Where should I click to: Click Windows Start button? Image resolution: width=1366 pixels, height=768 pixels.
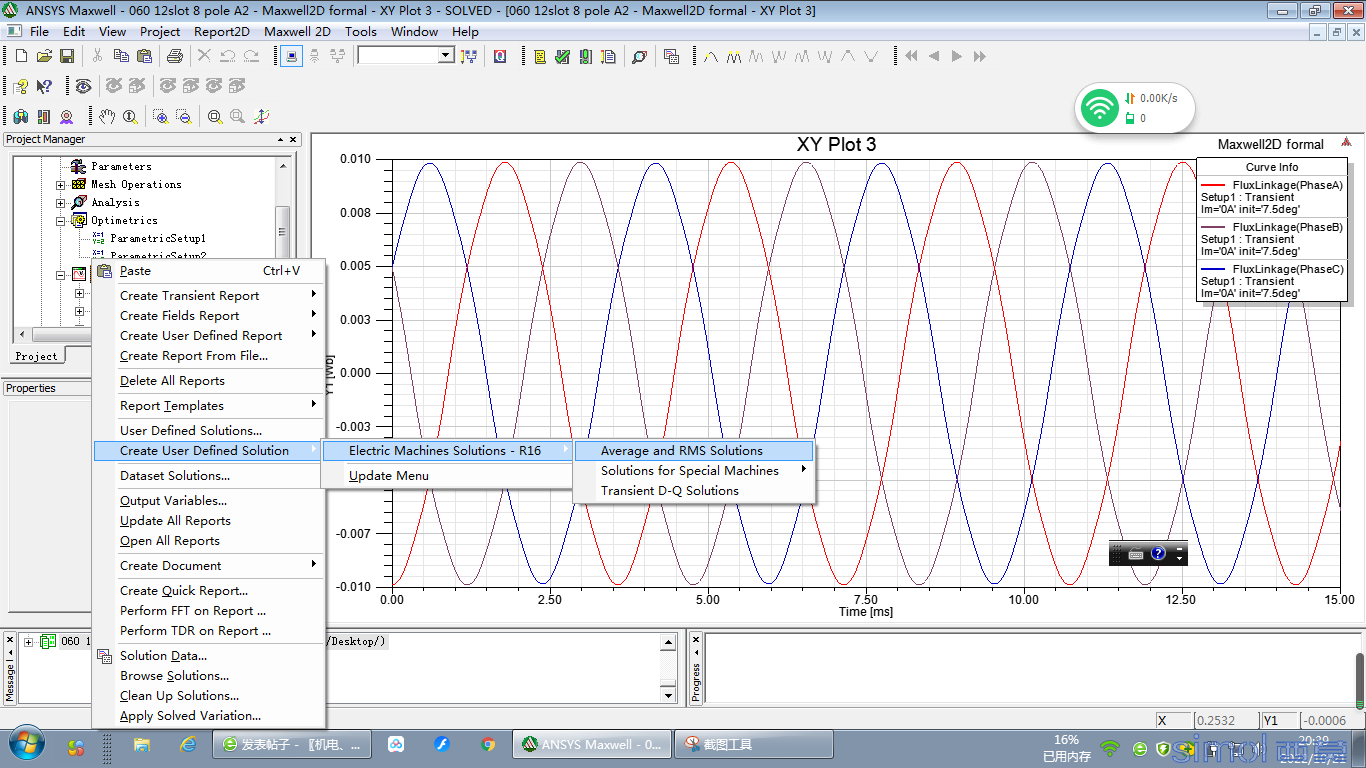click(x=26, y=745)
